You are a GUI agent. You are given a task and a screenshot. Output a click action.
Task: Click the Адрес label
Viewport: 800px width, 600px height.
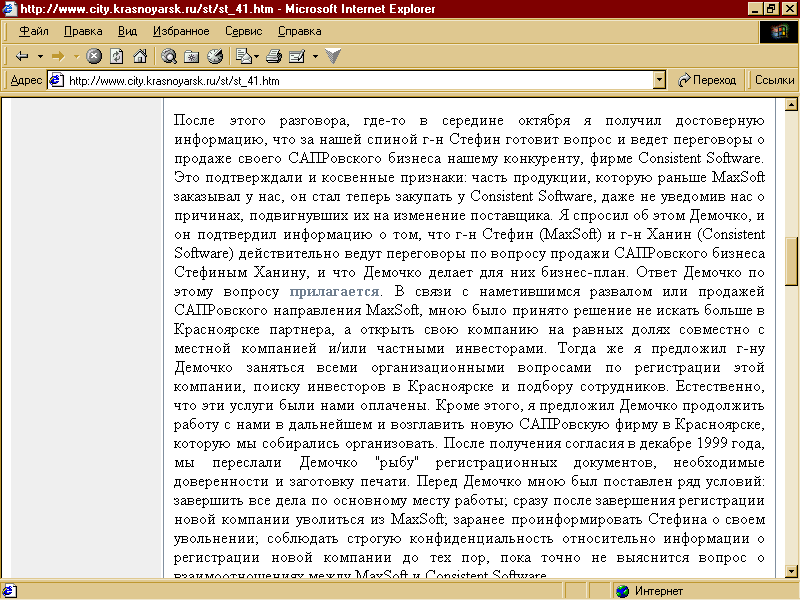(x=26, y=80)
